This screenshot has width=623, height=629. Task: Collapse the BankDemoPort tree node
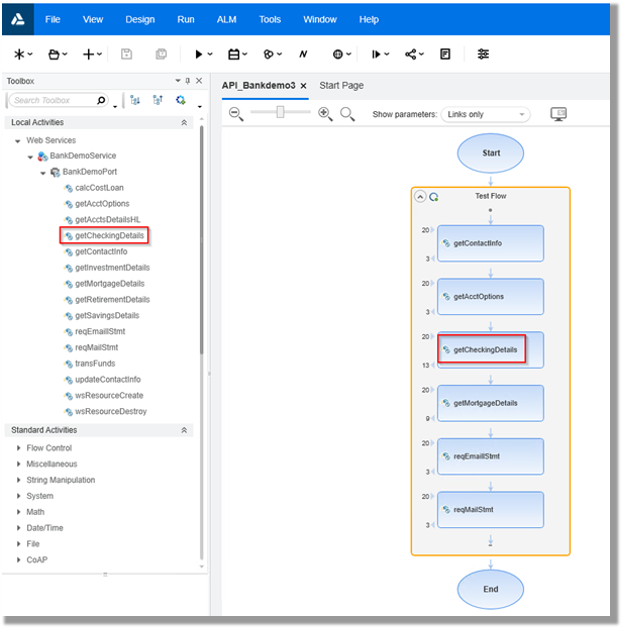43,173
